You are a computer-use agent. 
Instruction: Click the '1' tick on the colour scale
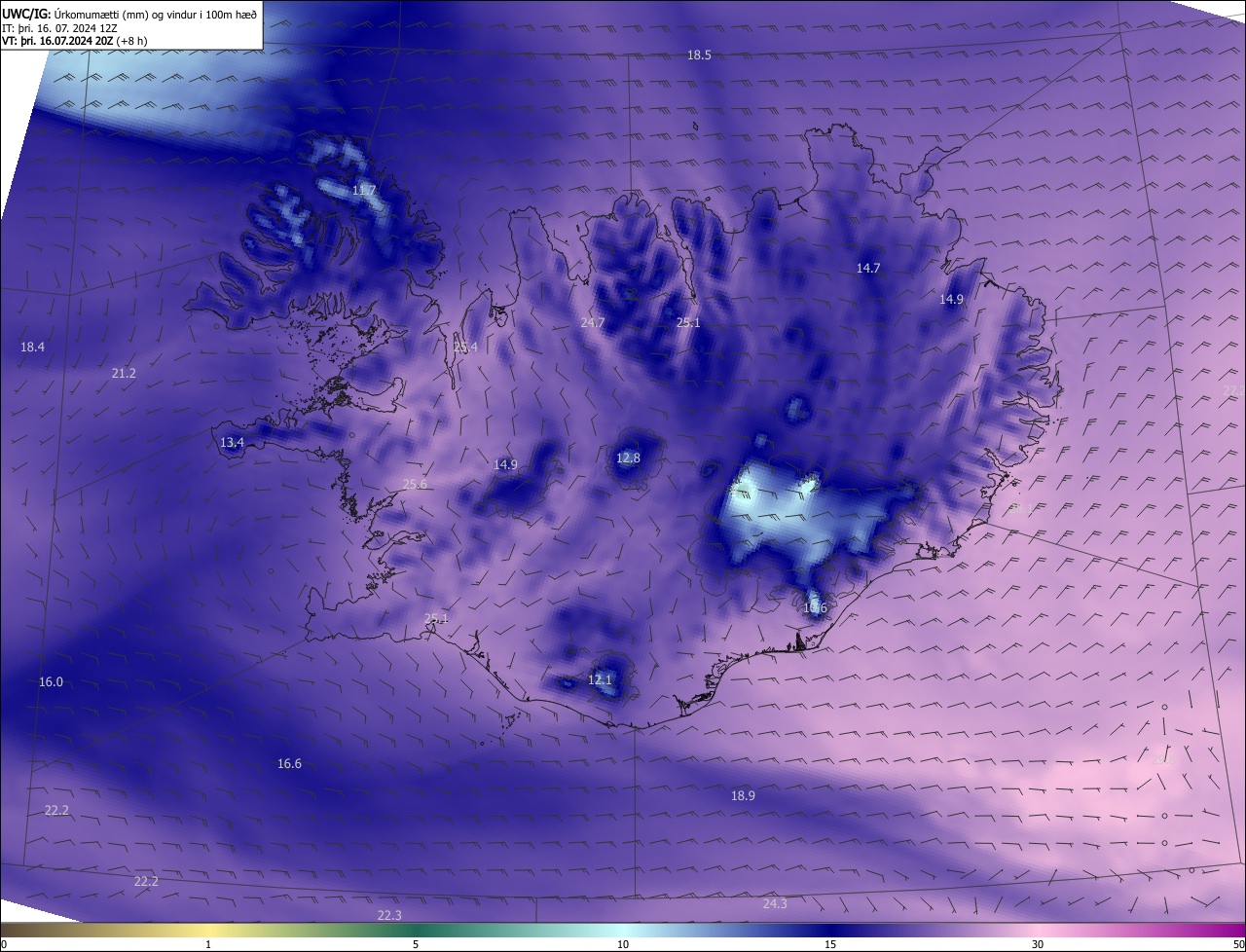pyautogui.click(x=208, y=944)
